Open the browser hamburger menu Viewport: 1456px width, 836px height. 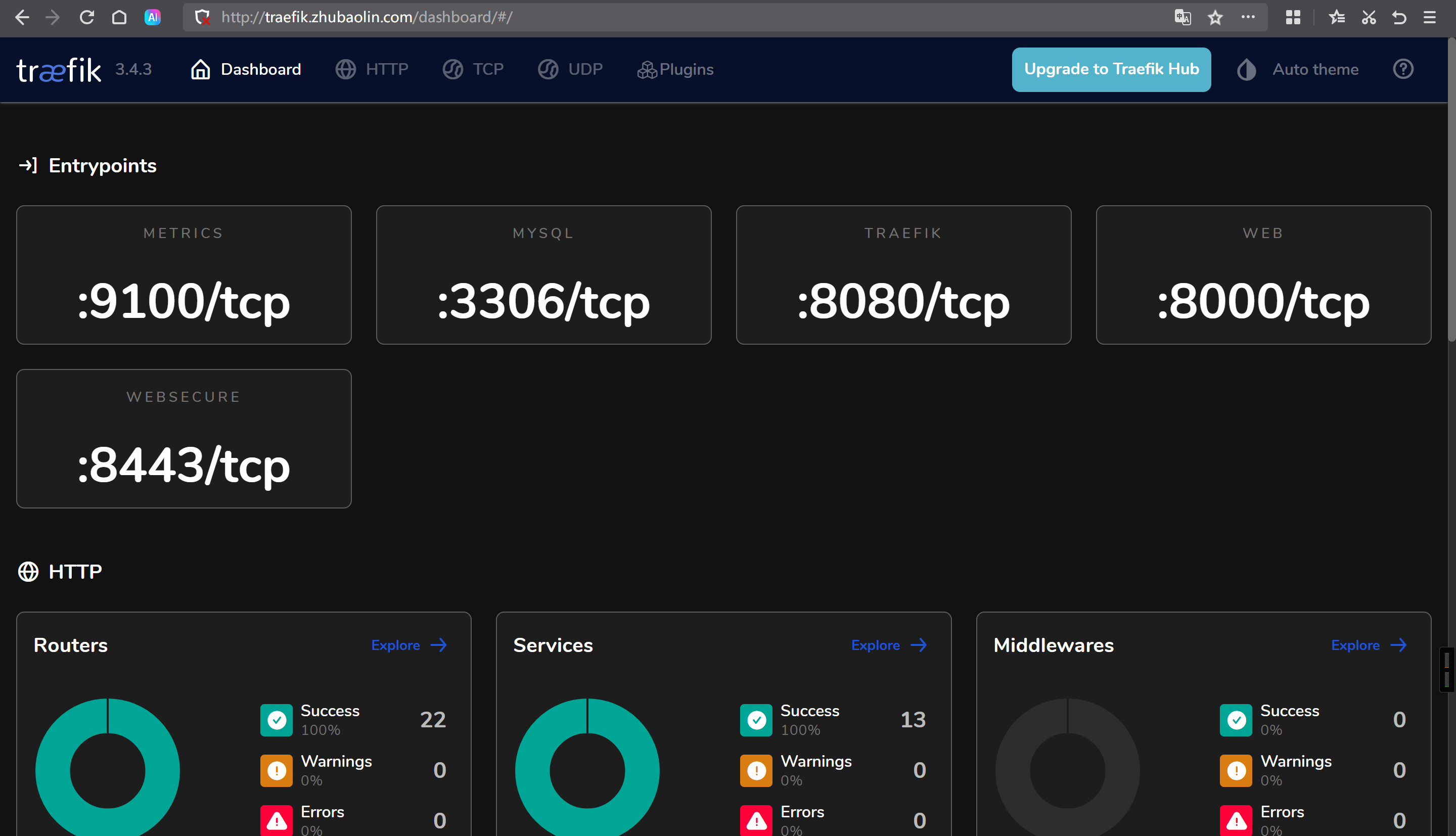[x=1430, y=17]
